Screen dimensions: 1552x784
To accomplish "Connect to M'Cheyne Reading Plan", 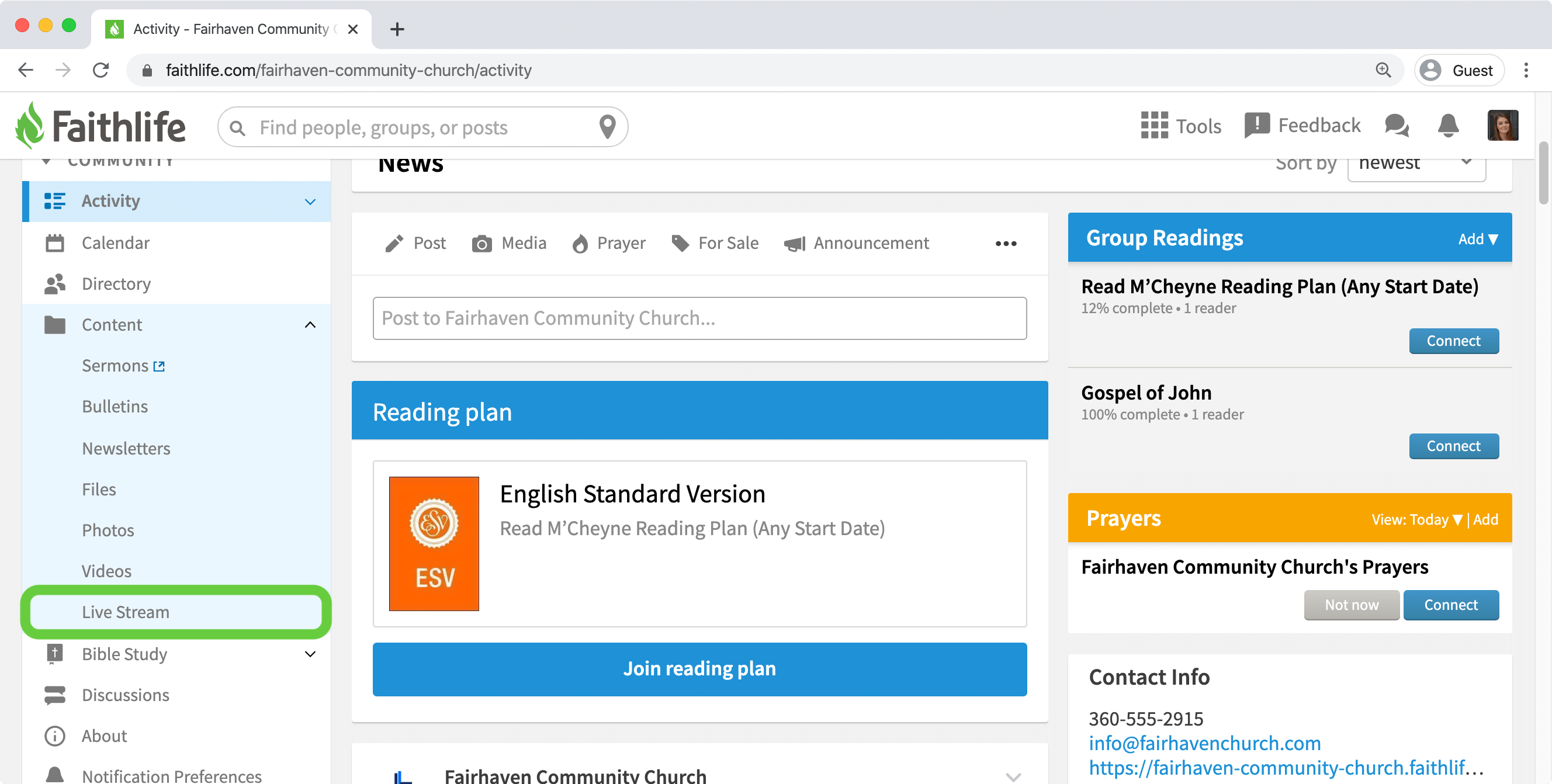I will point(1453,341).
